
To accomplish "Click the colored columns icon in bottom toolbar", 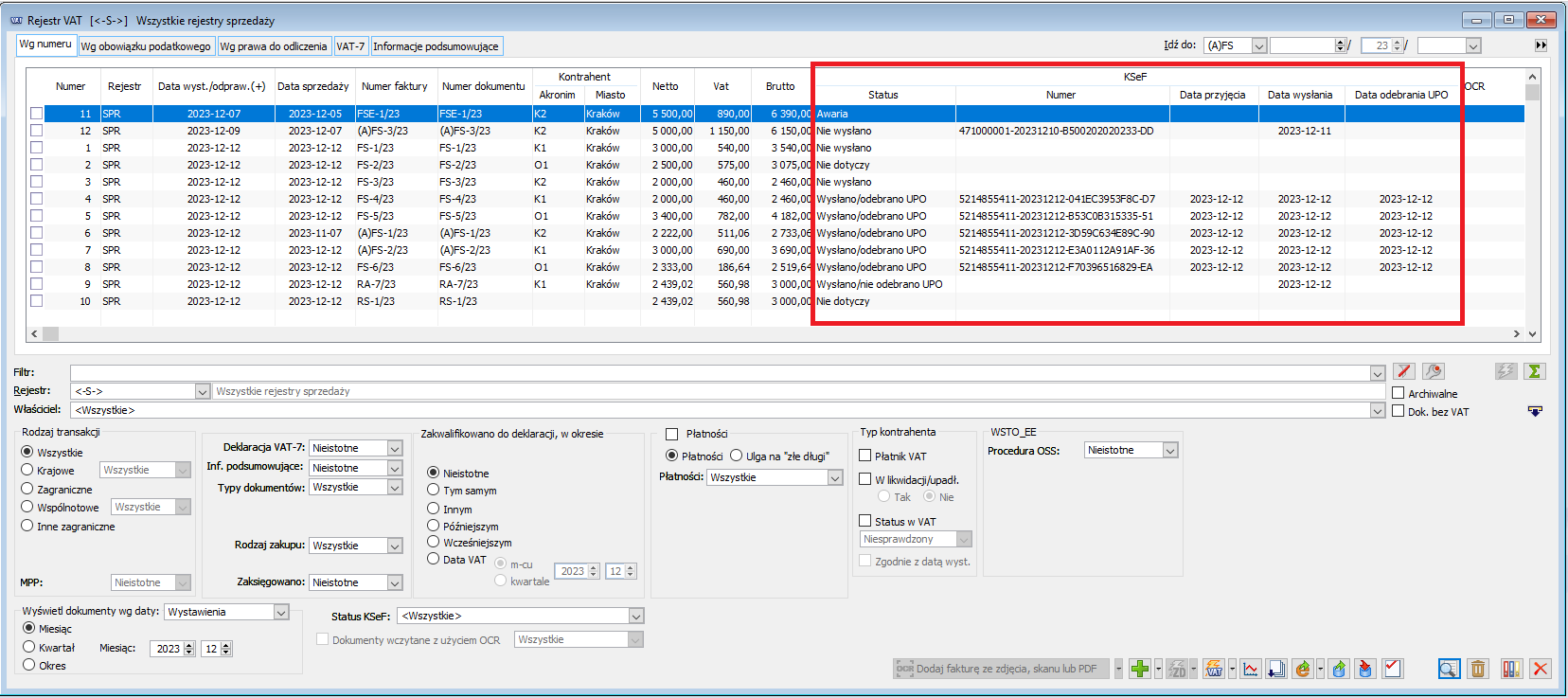I will coord(1511,669).
